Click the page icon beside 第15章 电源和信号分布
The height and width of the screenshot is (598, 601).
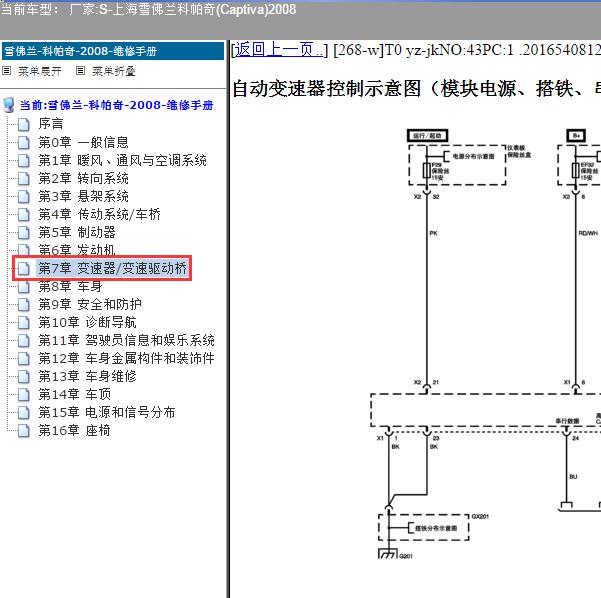(24, 412)
